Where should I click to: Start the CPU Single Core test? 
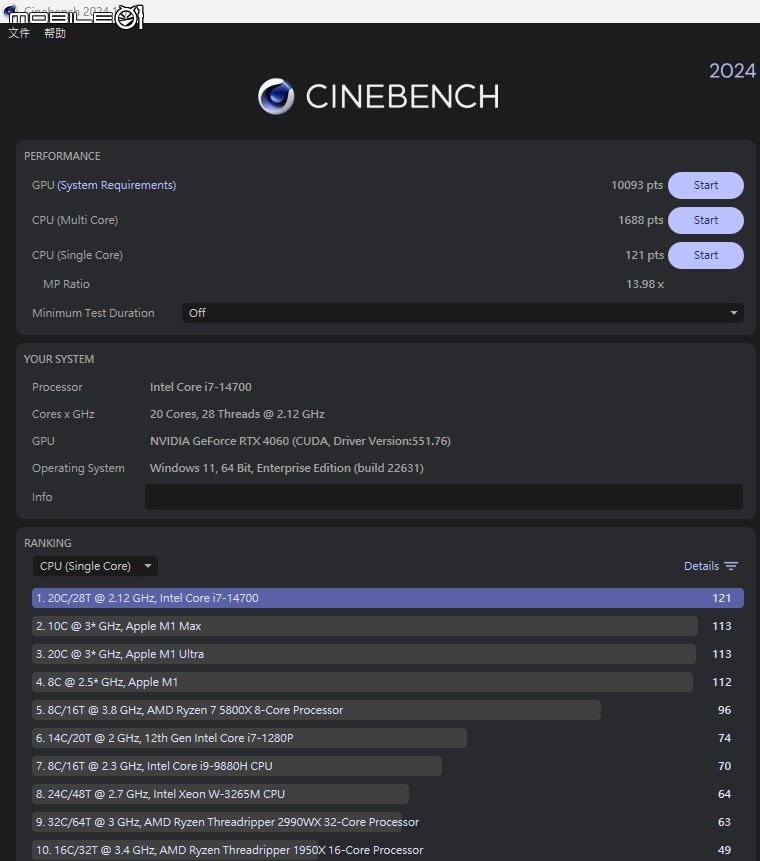pyautogui.click(x=706, y=255)
